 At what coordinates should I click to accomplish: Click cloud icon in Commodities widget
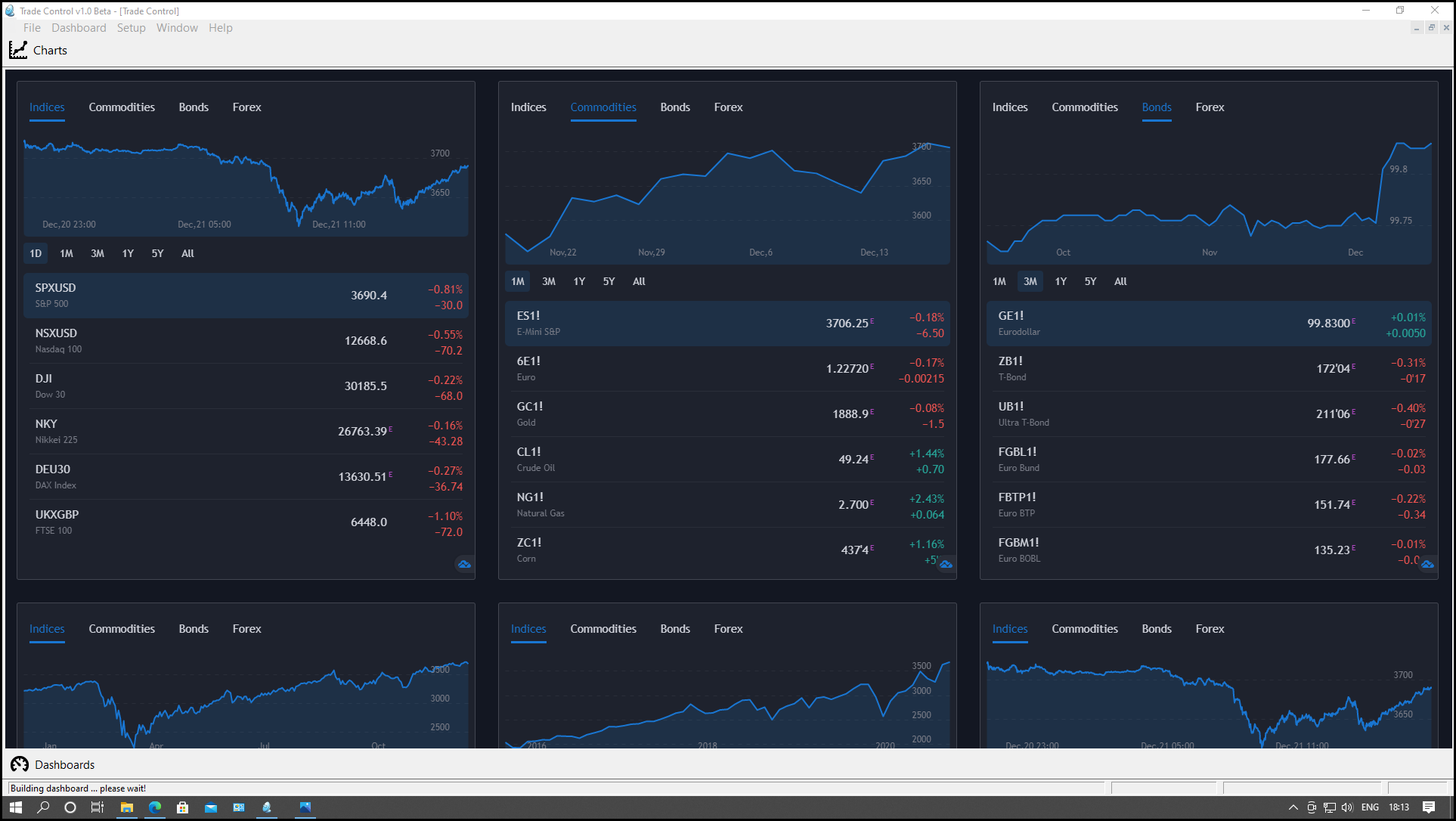[x=946, y=564]
